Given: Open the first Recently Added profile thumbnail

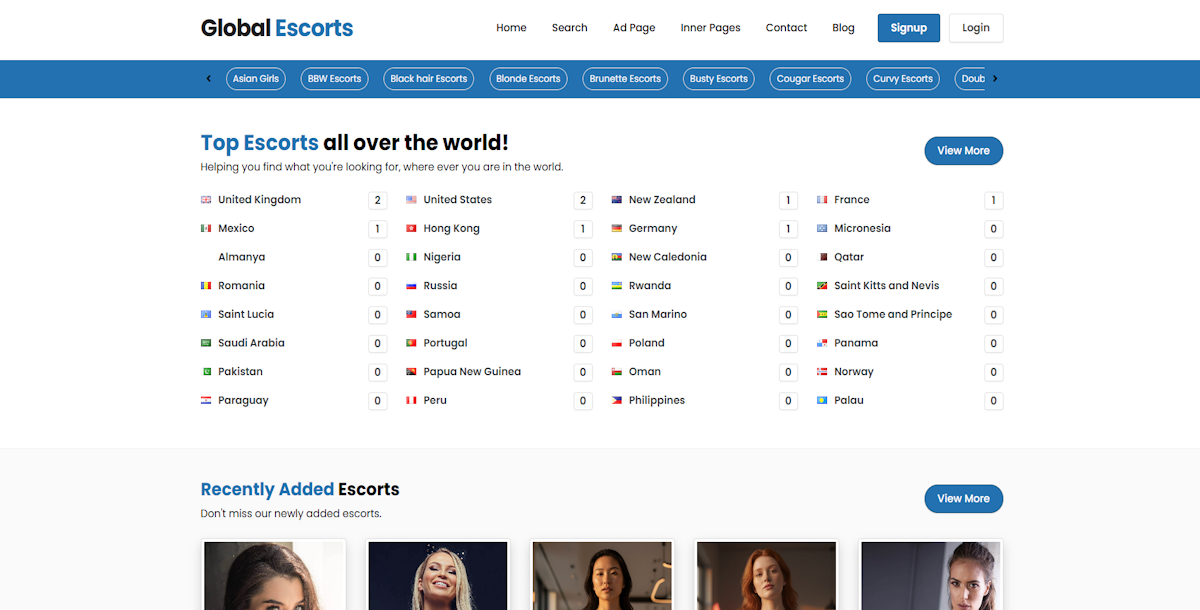Looking at the screenshot, I should (x=275, y=576).
